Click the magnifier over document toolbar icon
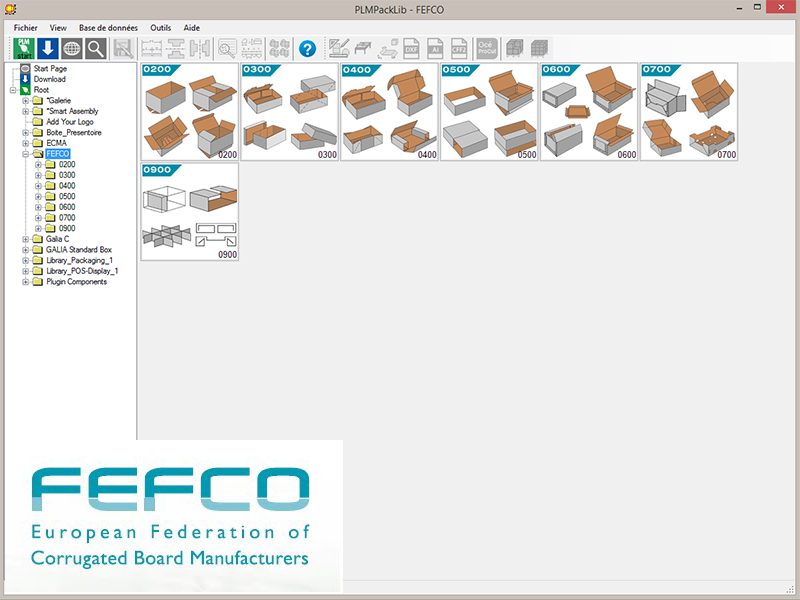This screenshot has width=800, height=600. 227,48
